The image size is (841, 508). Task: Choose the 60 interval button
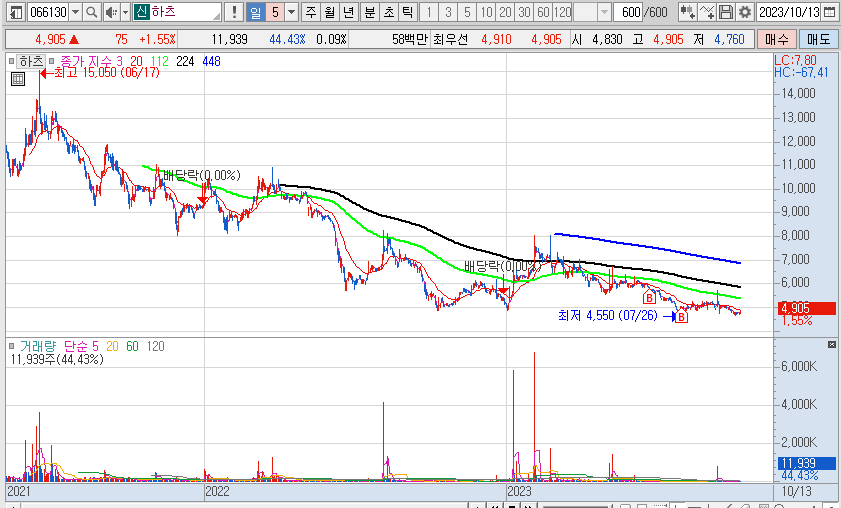point(543,12)
